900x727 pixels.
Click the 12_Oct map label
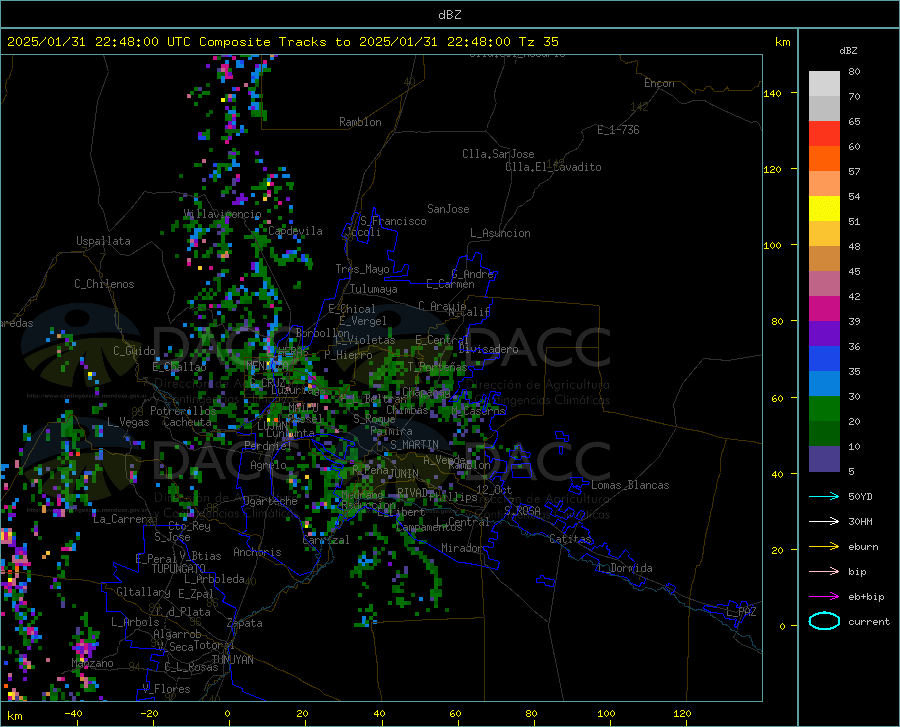coord(494,489)
